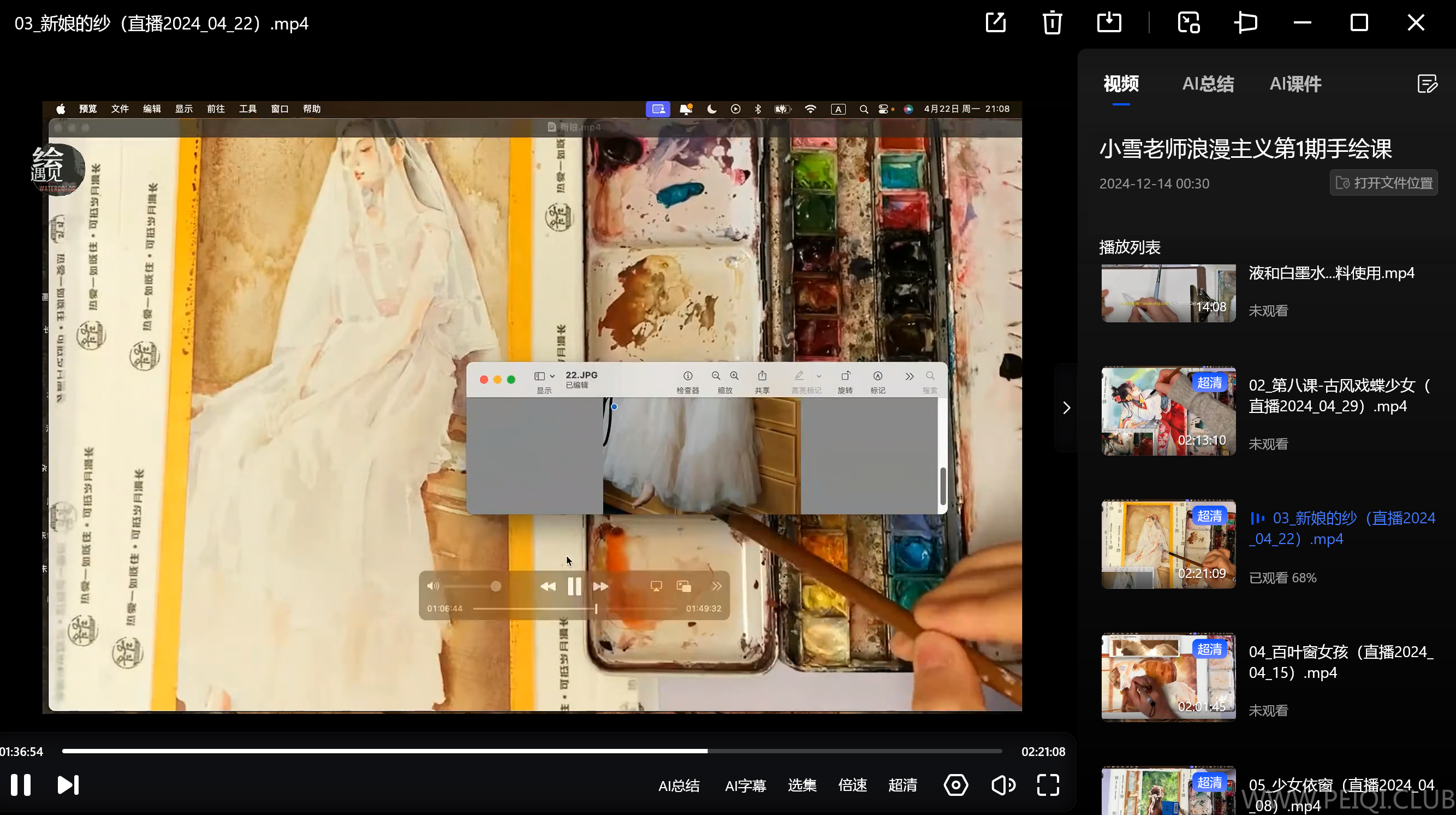Collapse the playlist side panel arrow
Image resolution: width=1456 pixels, height=815 pixels.
(1066, 408)
